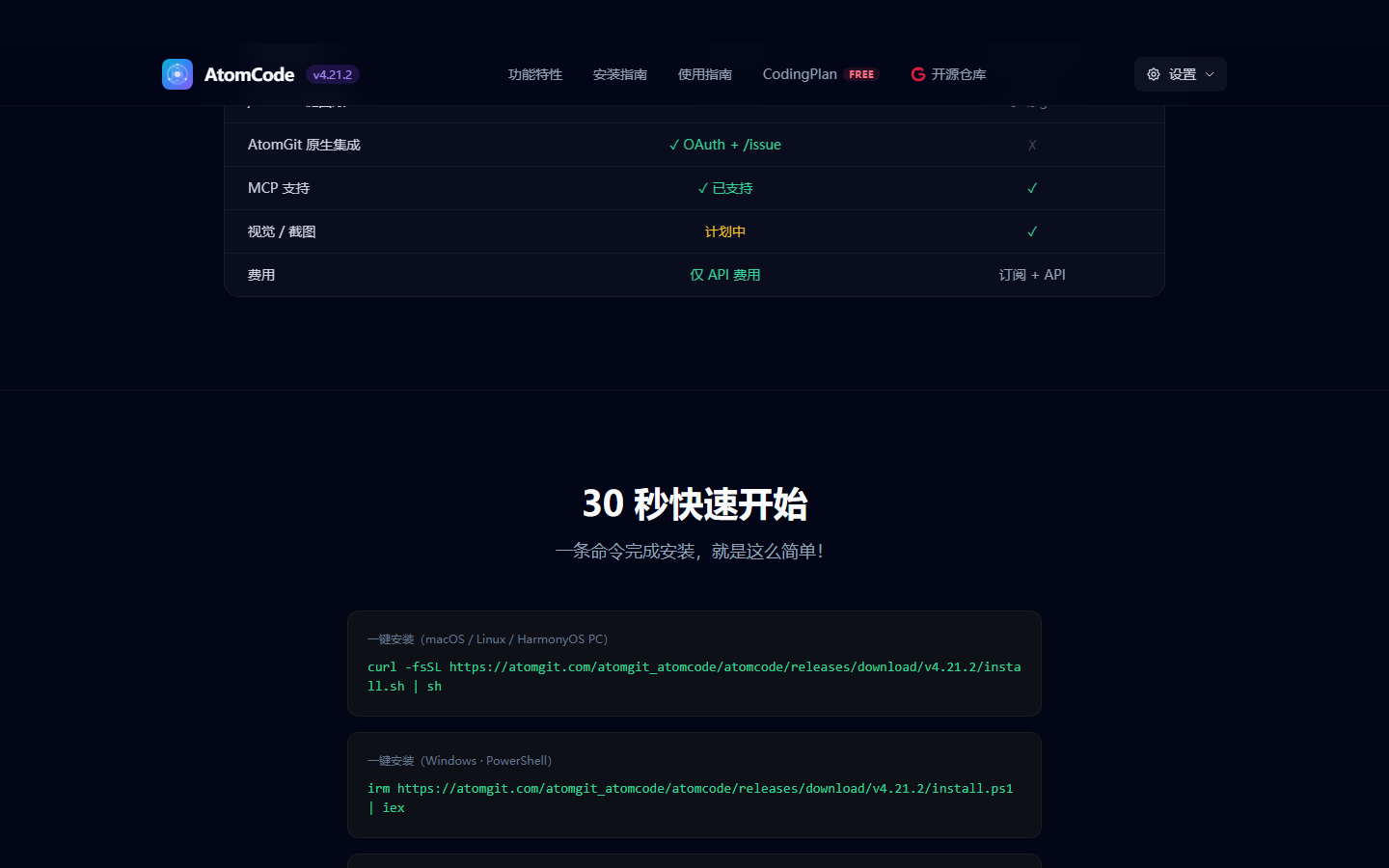The height and width of the screenshot is (868, 1389).
Task: Click the AtomCode logo icon
Action: 177,74
